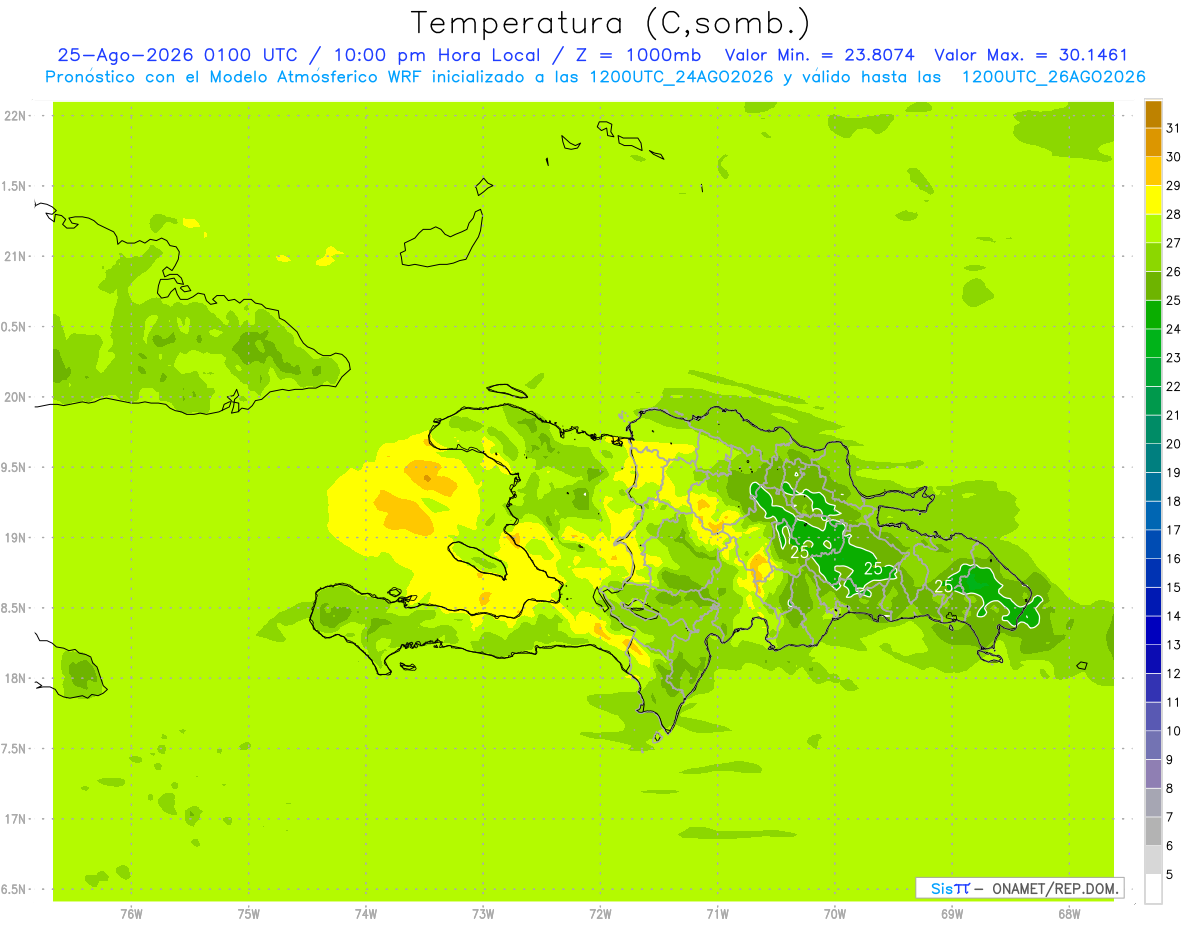This screenshot has height=927, width=1200.
Task: Click the '72W' longitude label
Action: (600, 913)
